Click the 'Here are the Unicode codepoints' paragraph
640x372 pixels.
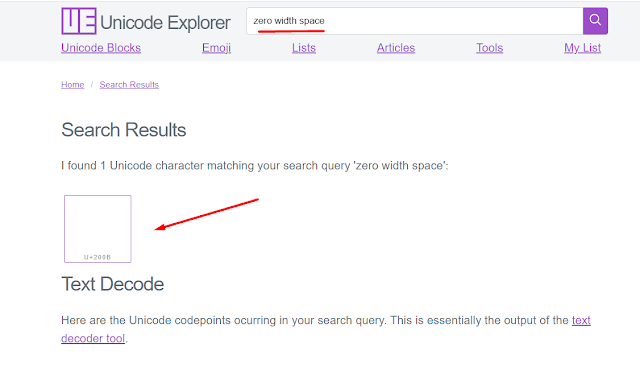tap(326, 329)
